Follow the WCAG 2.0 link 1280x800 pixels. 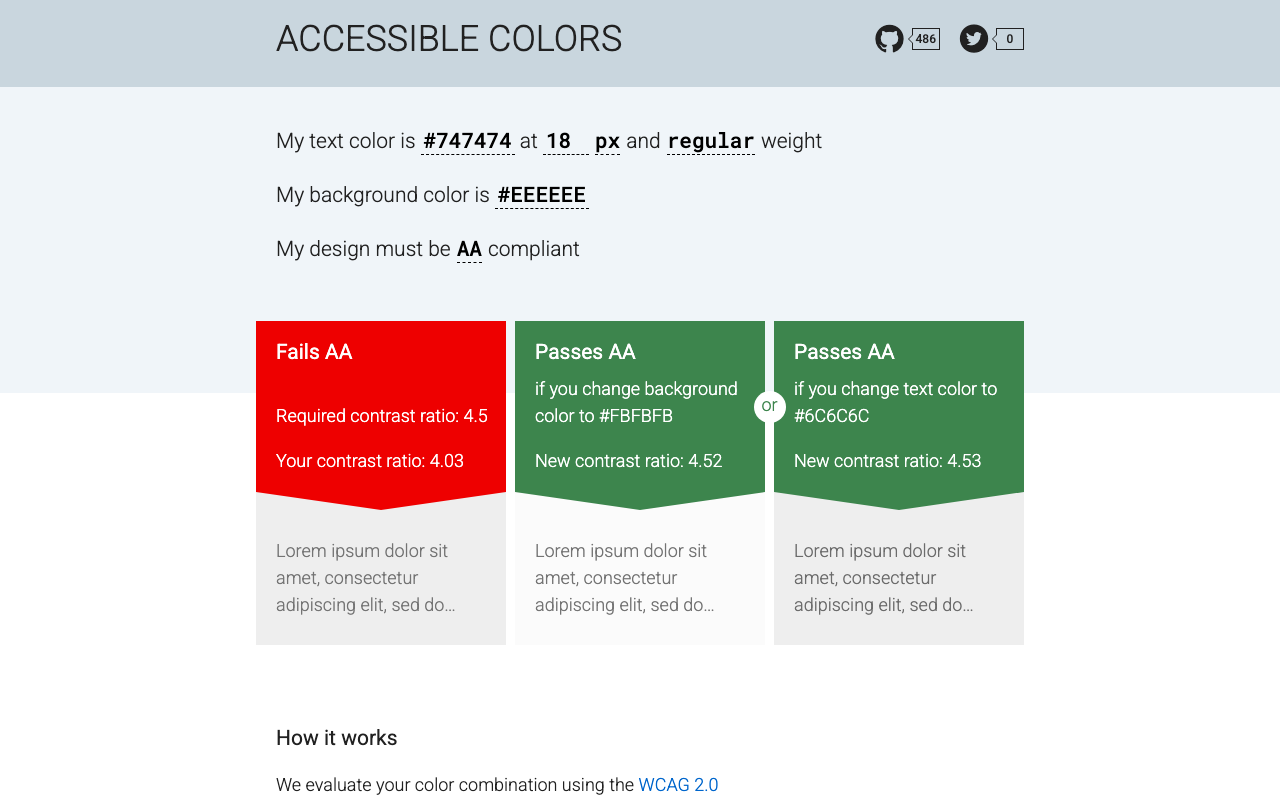coord(678,785)
